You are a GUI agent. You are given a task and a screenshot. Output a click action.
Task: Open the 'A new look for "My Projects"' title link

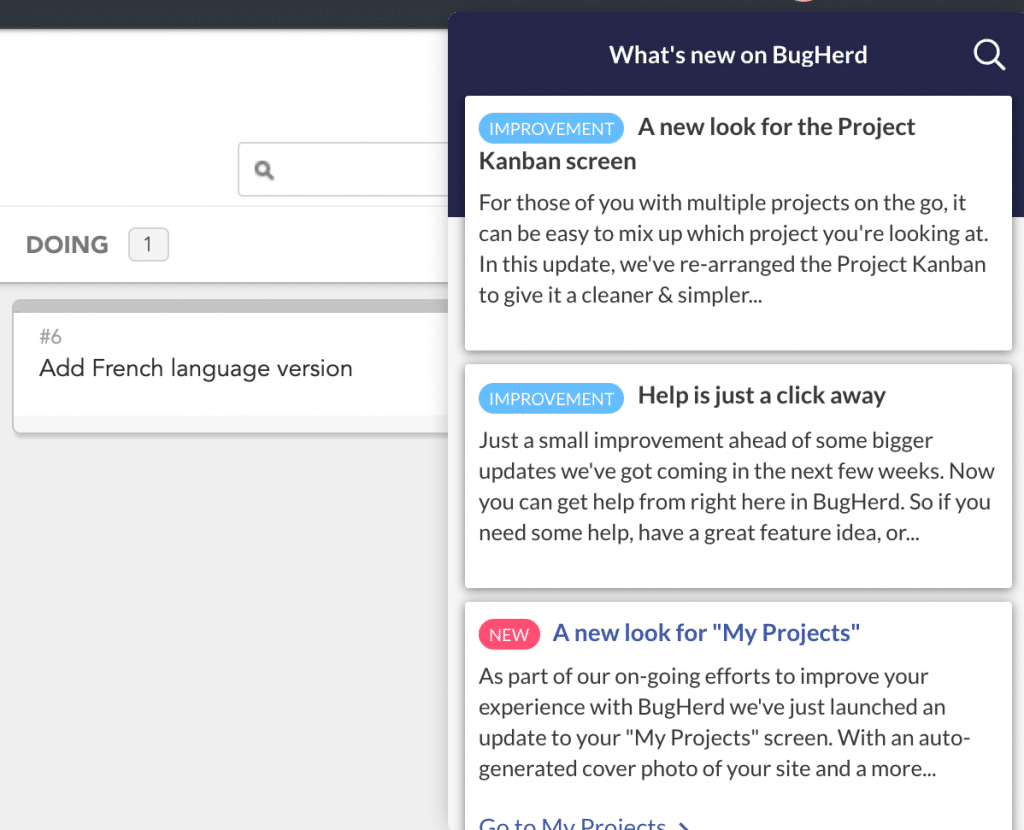click(x=706, y=633)
